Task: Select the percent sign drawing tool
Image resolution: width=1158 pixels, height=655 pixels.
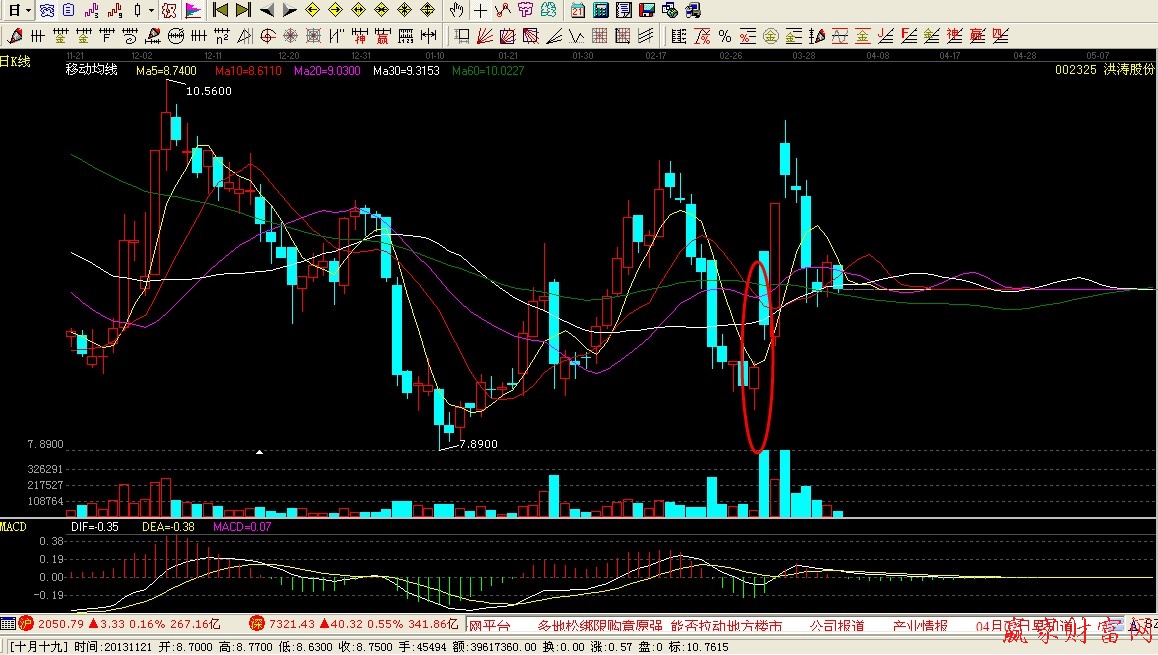Action: pyautogui.click(x=724, y=37)
